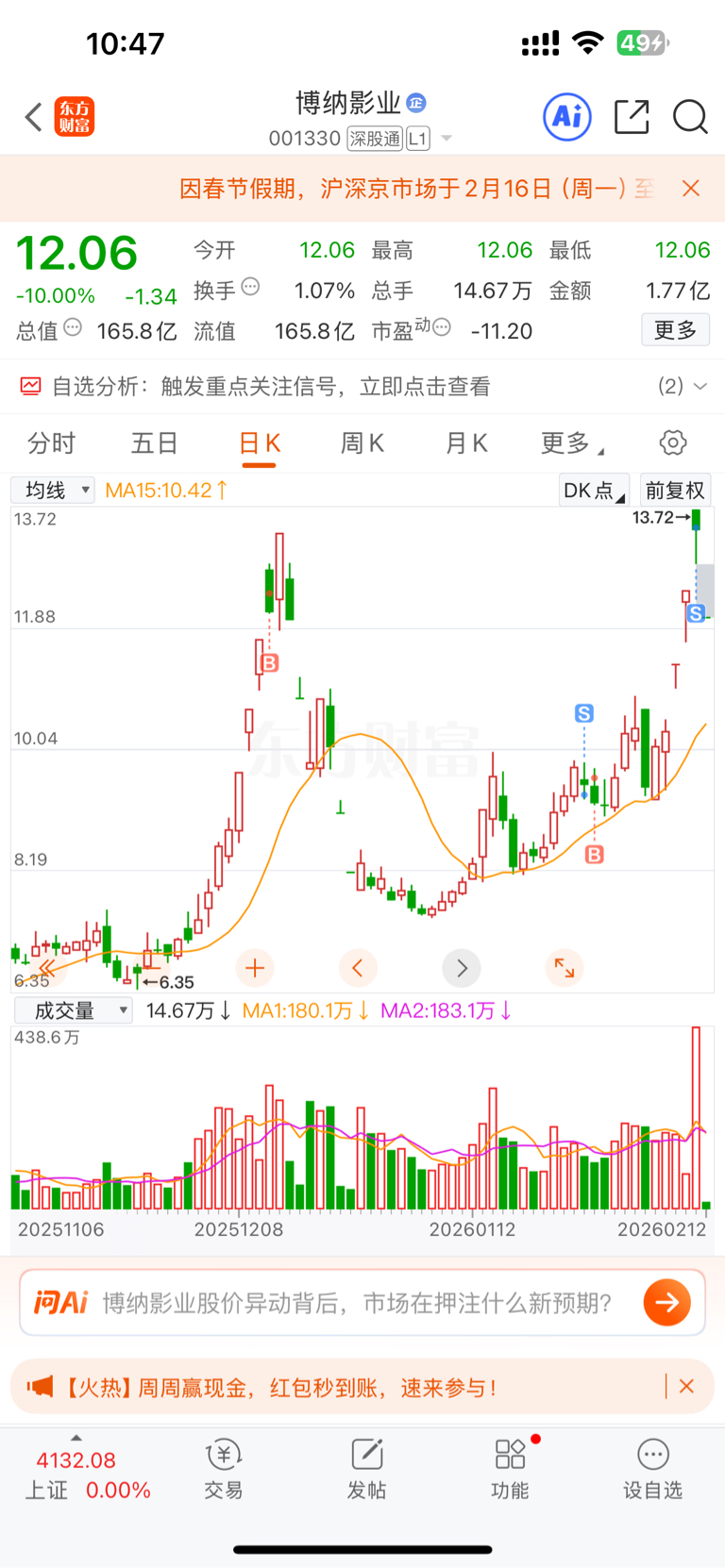Open the 均线 indicator dropdown
The width and height of the screenshot is (725, 1568).
(x=53, y=490)
